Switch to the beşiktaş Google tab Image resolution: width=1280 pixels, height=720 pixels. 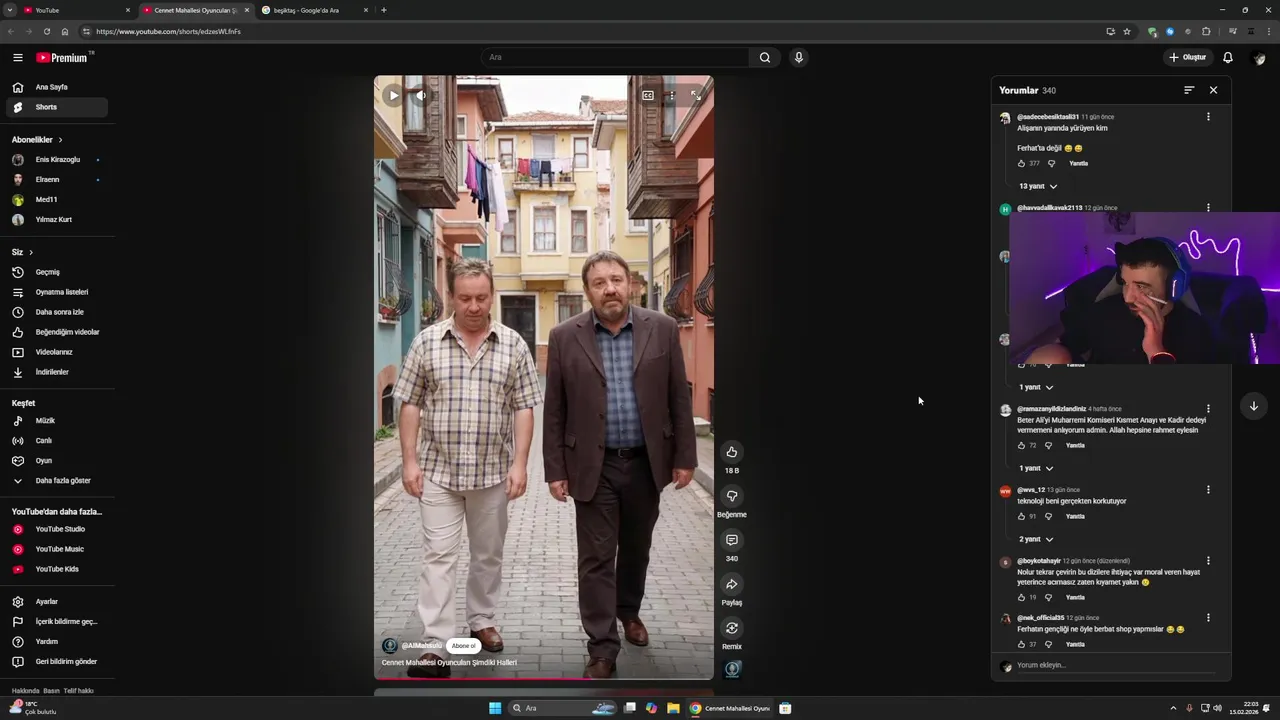click(315, 10)
